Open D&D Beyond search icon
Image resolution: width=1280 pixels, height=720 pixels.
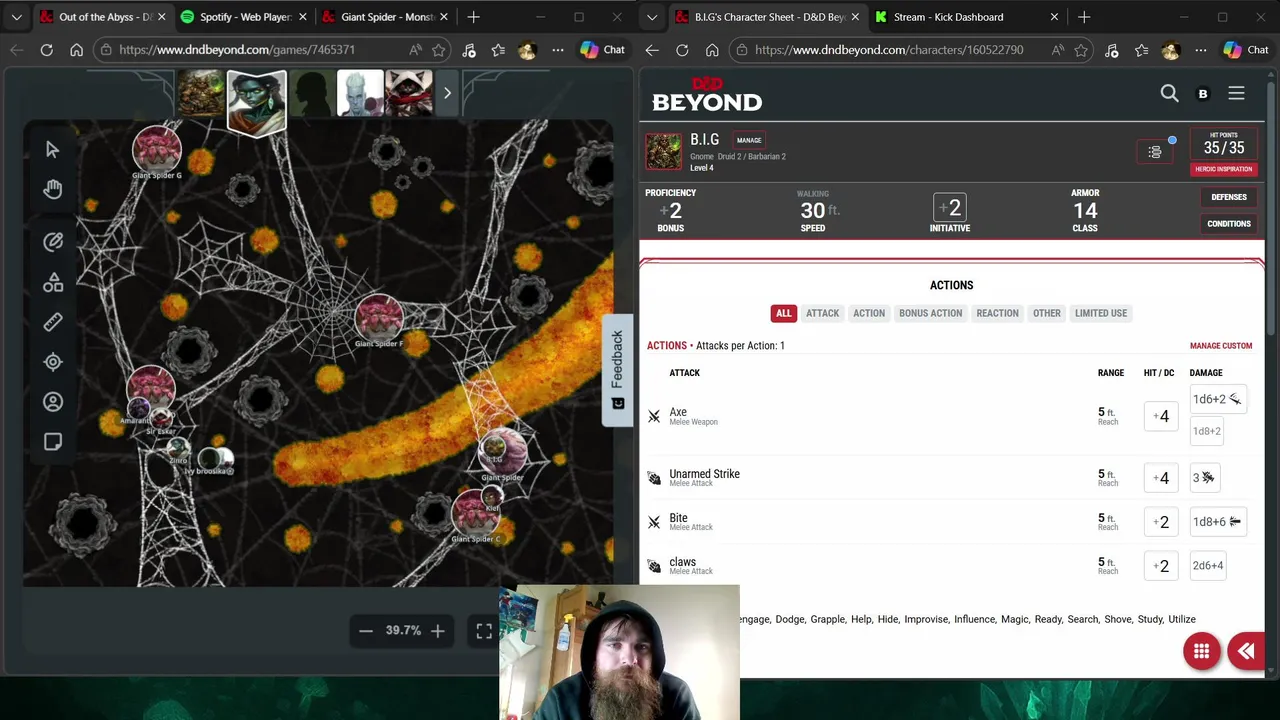[1169, 93]
